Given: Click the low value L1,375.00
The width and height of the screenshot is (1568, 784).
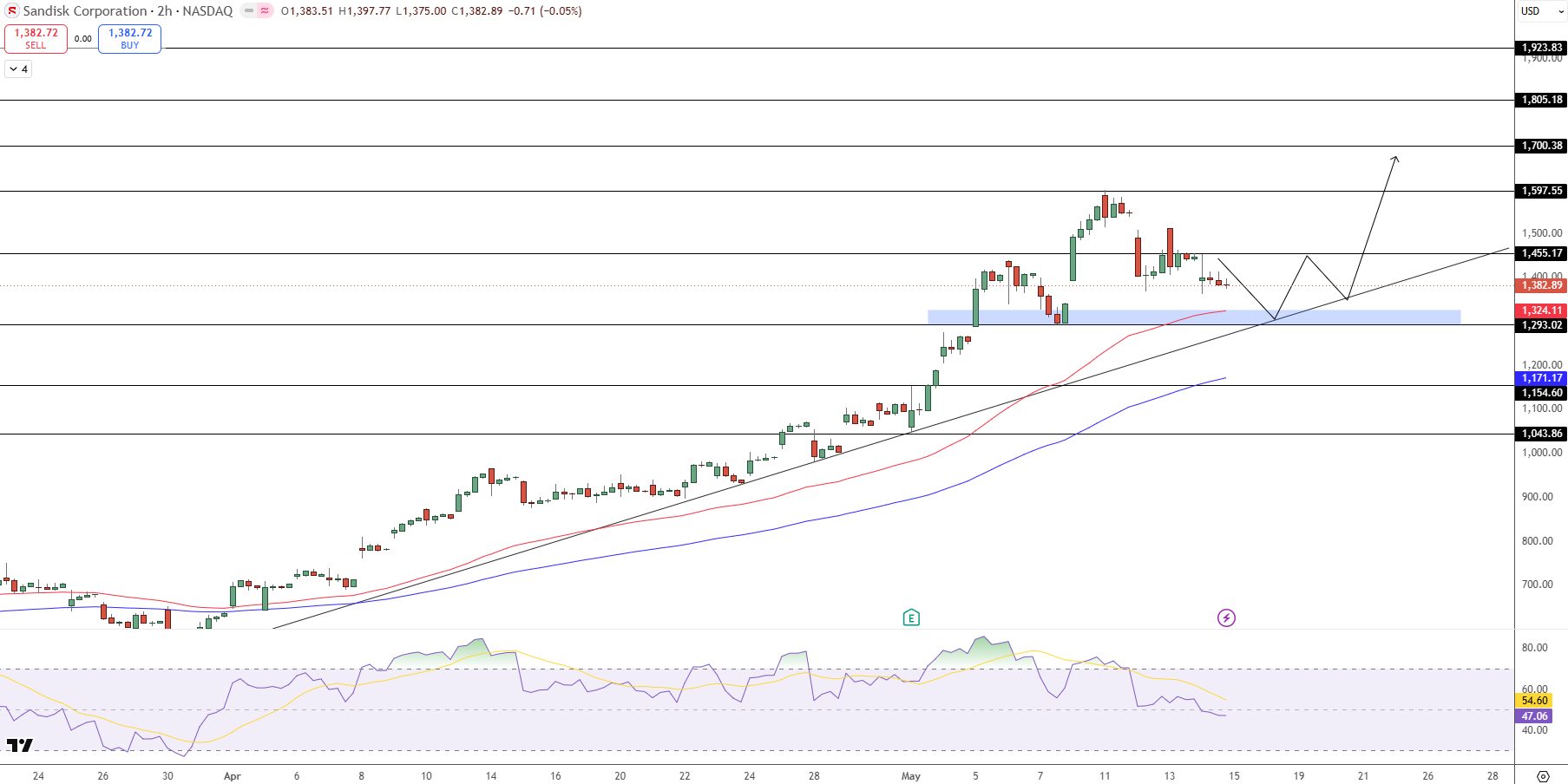Looking at the screenshot, I should click(422, 11).
